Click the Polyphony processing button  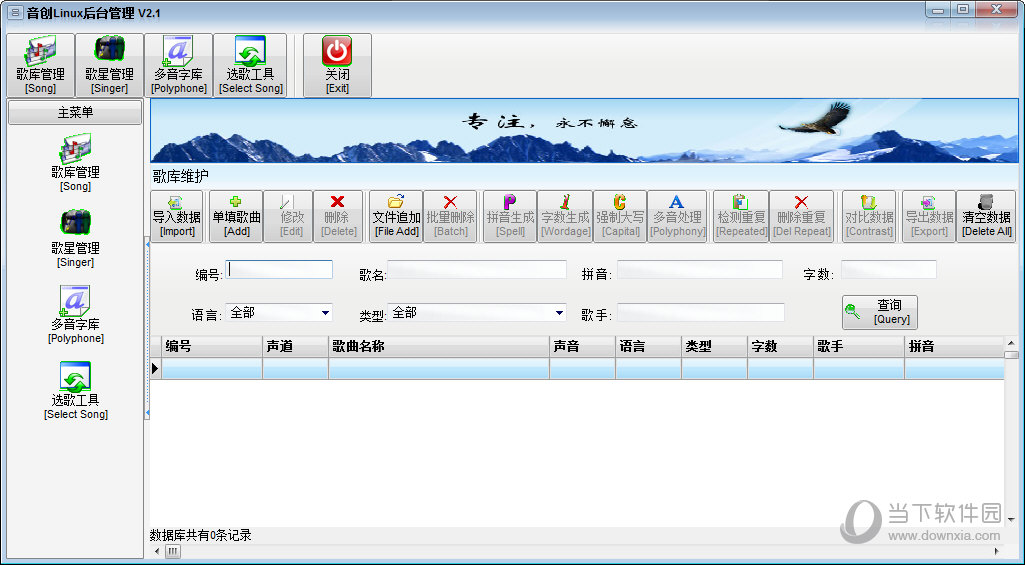(677, 216)
